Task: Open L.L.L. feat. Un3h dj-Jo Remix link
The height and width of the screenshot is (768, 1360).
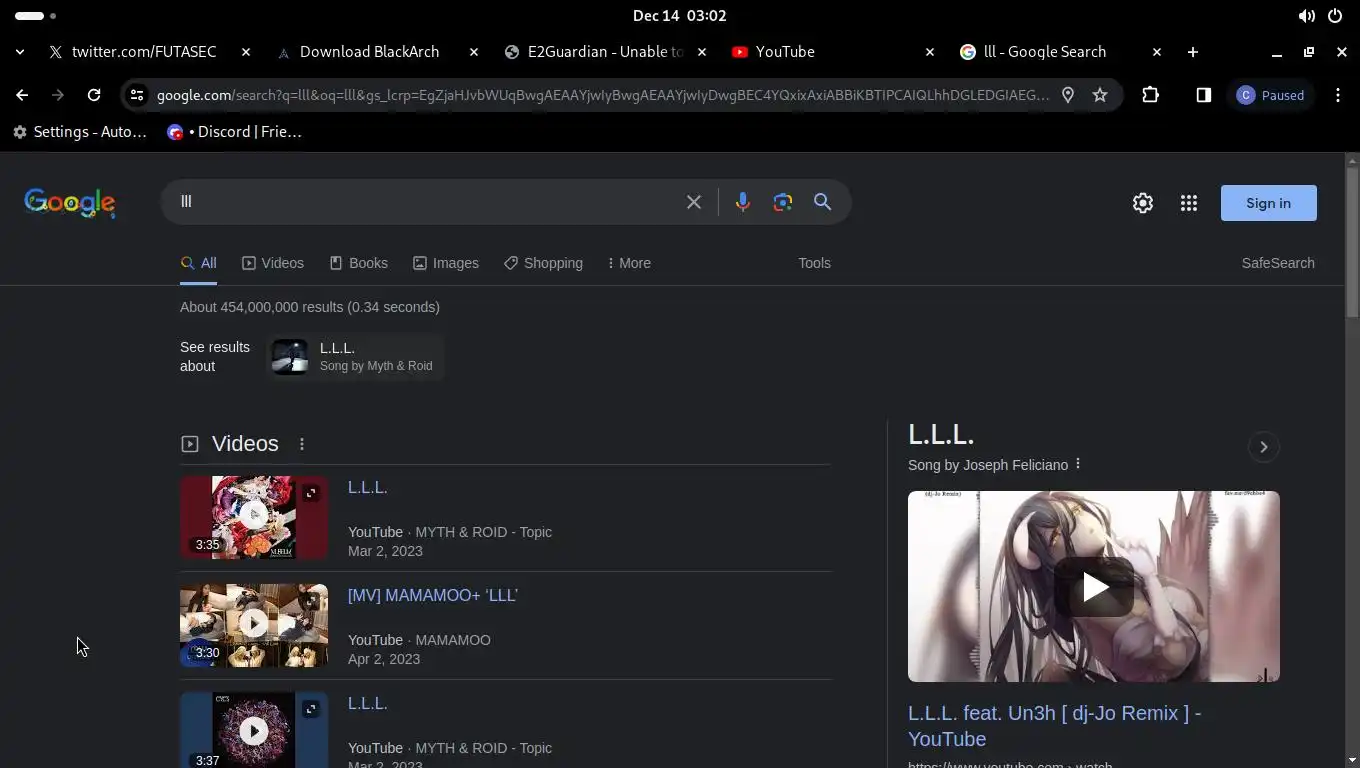Action: [x=1054, y=726]
